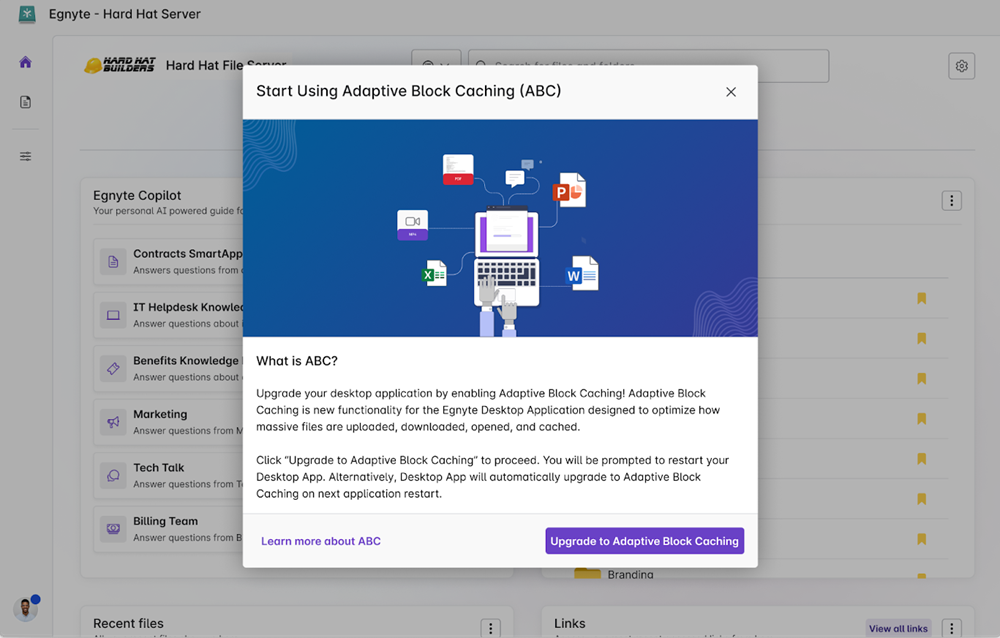The image size is (1000, 638).
Task: Click the Benefits Knowledge tag icon
Action: point(113,369)
